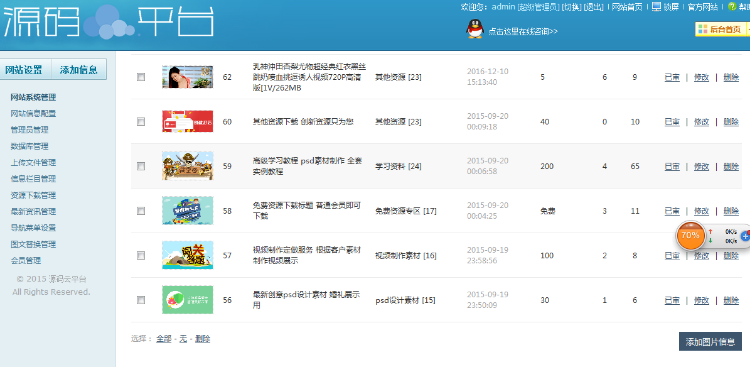The width and height of the screenshot is (750, 367).
Task: Tick the checkbox for row 57
Action: click(141, 255)
